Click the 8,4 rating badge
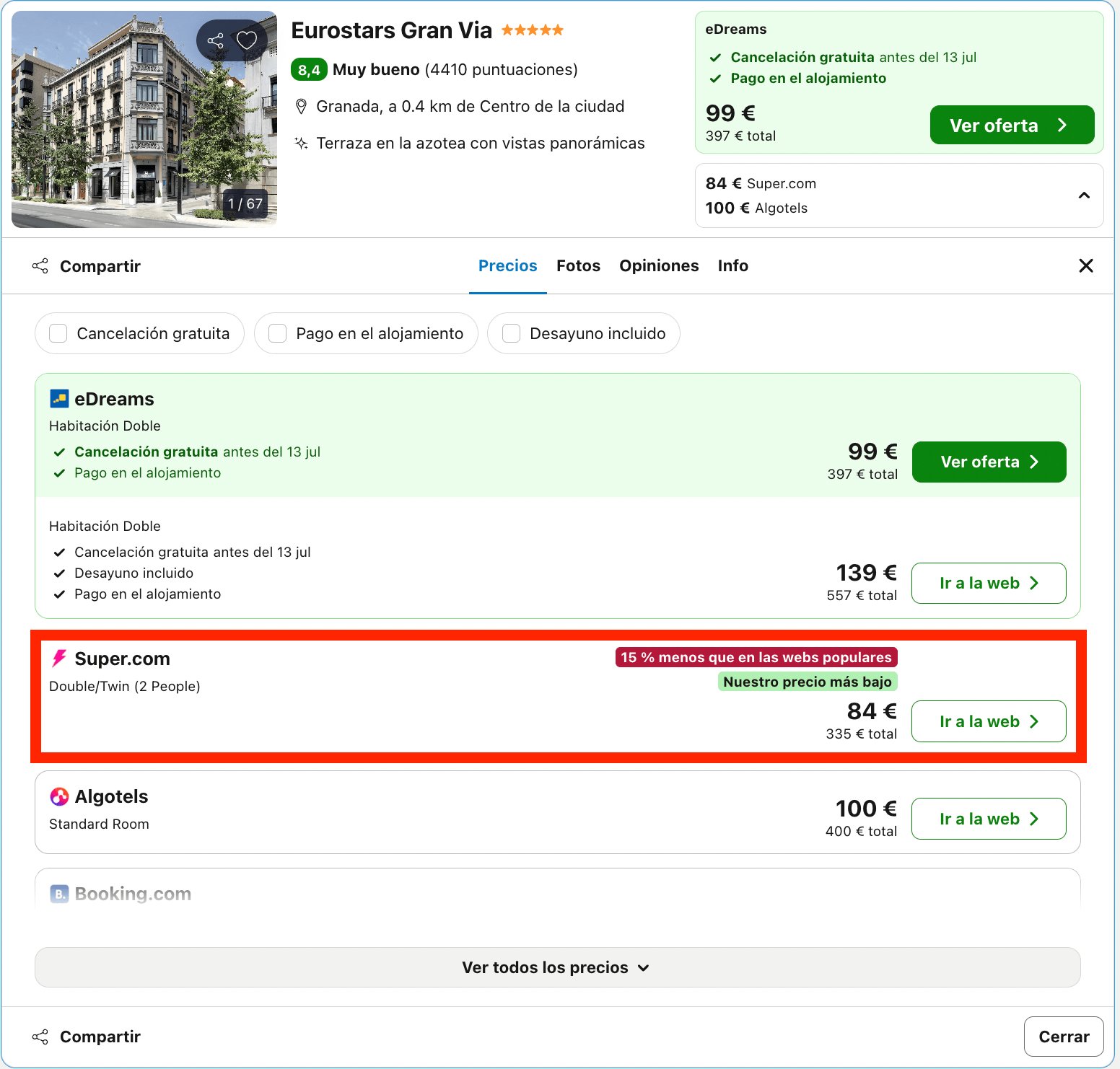1120x1069 pixels. (309, 69)
